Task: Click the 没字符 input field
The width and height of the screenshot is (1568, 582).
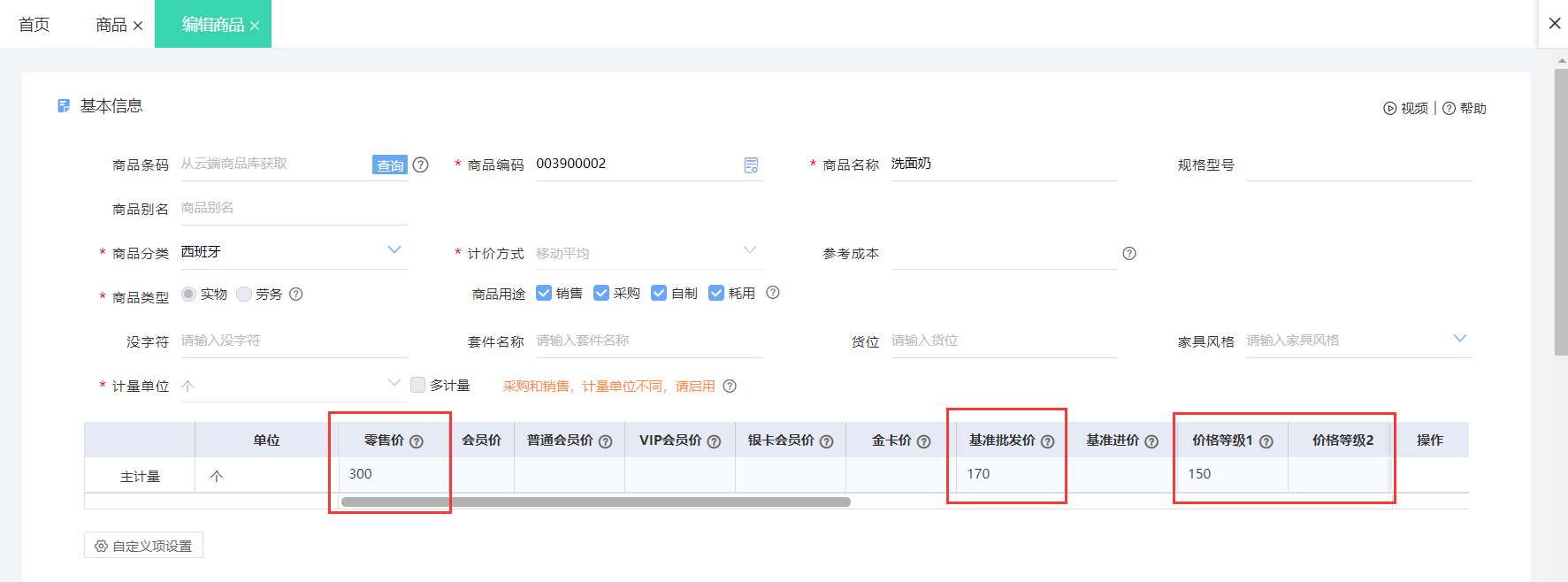Action: (x=294, y=341)
